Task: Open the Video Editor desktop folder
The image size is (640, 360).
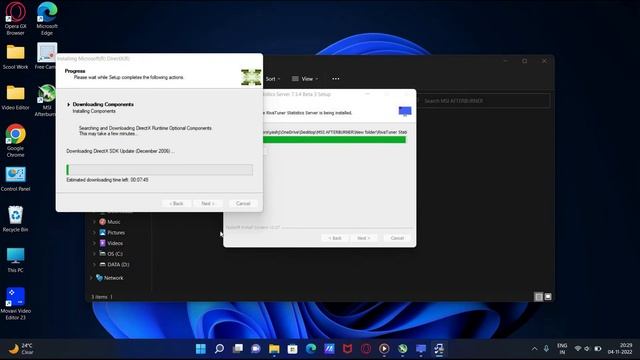Action: (x=16, y=98)
